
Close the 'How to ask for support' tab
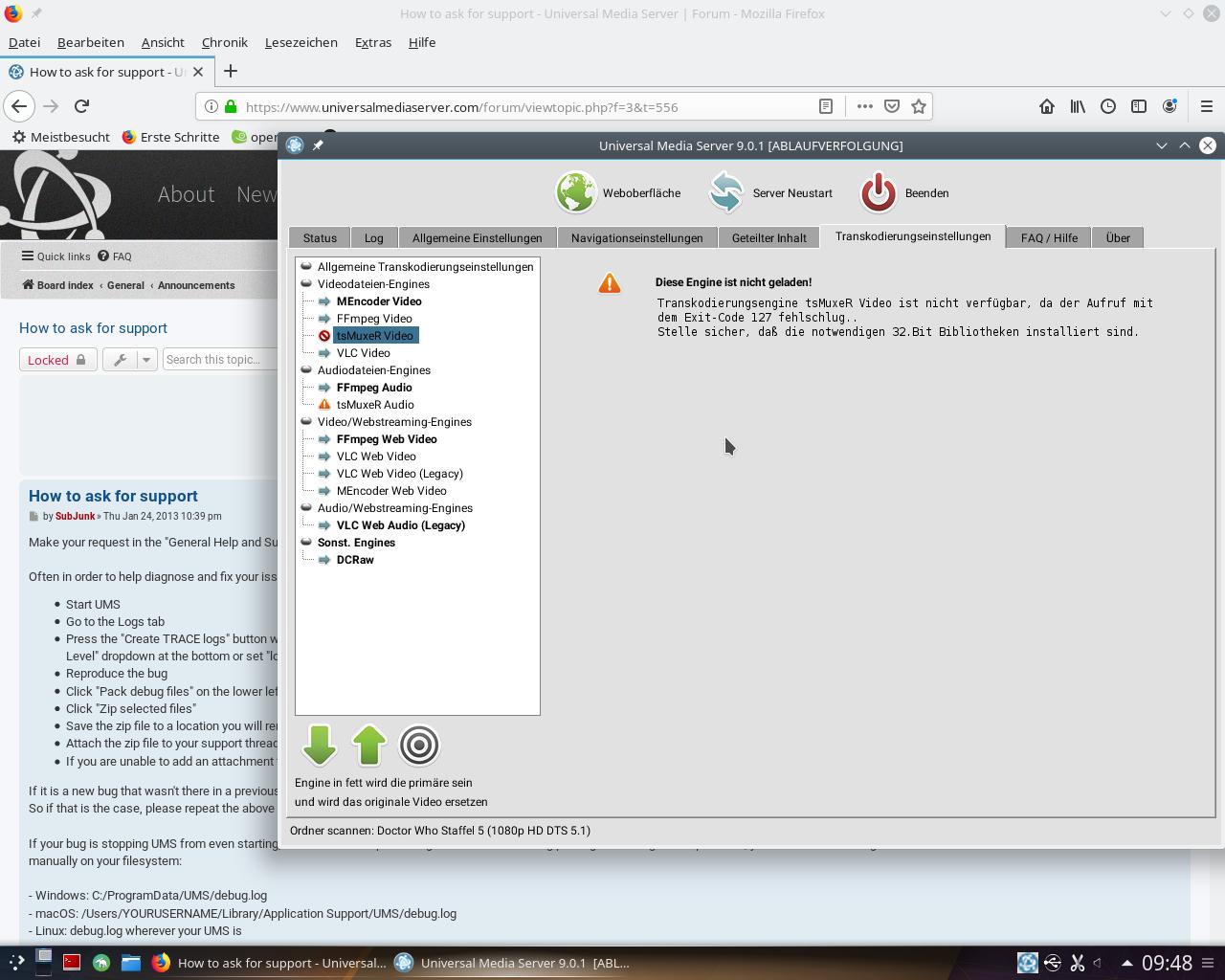tap(198, 72)
